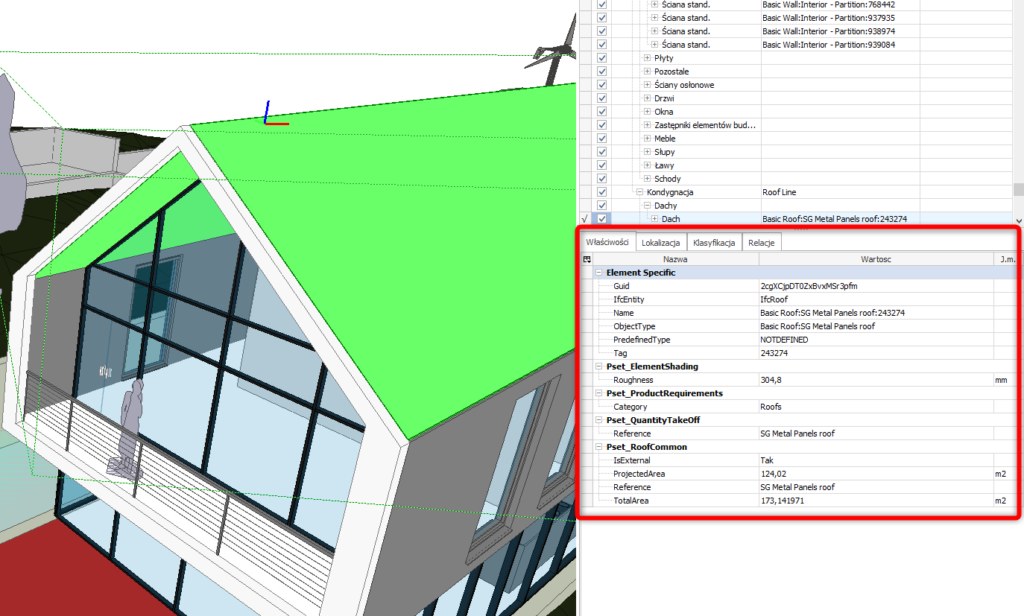Click the Nazwa column header
This screenshot has height=616, width=1024.
[675, 259]
